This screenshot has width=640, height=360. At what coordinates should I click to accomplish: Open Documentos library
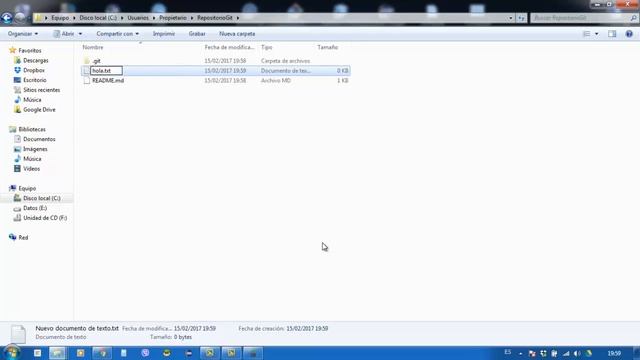click(x=39, y=139)
